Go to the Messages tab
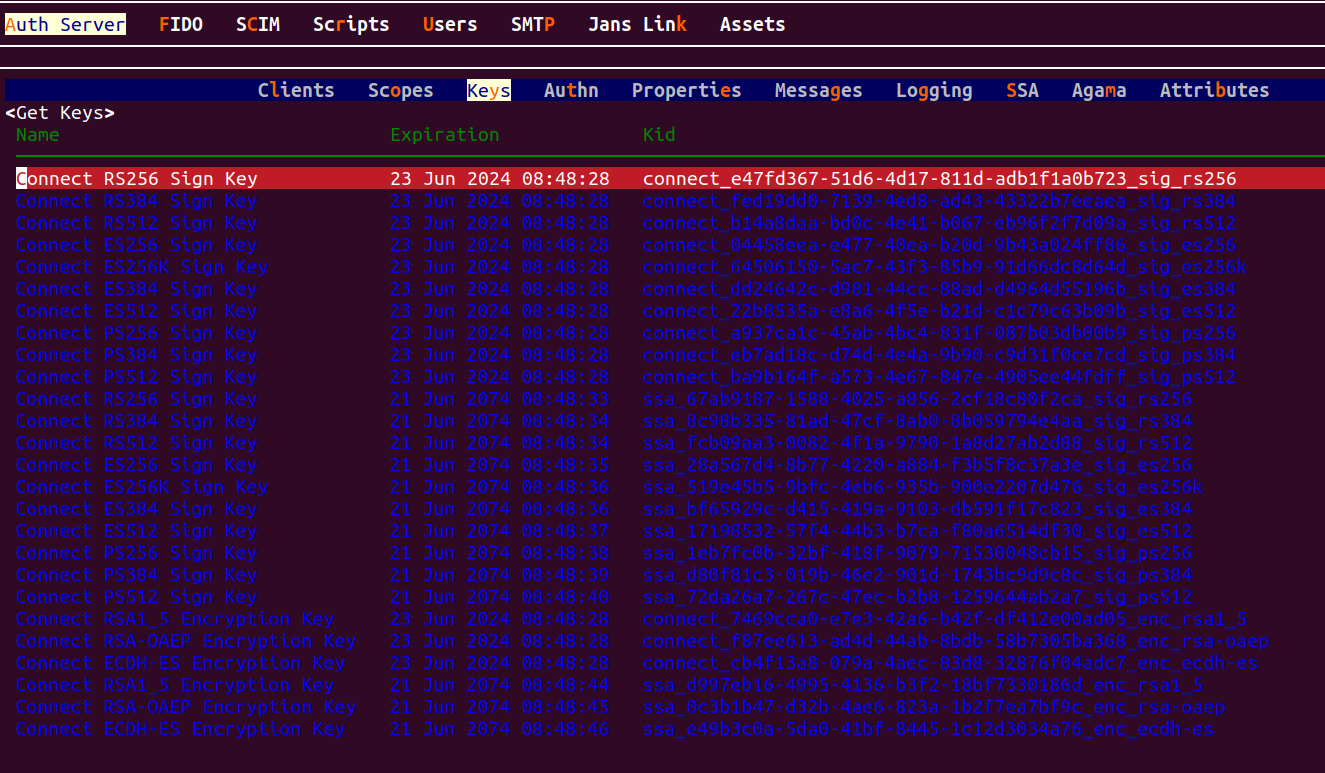1325x773 pixels. click(x=818, y=91)
